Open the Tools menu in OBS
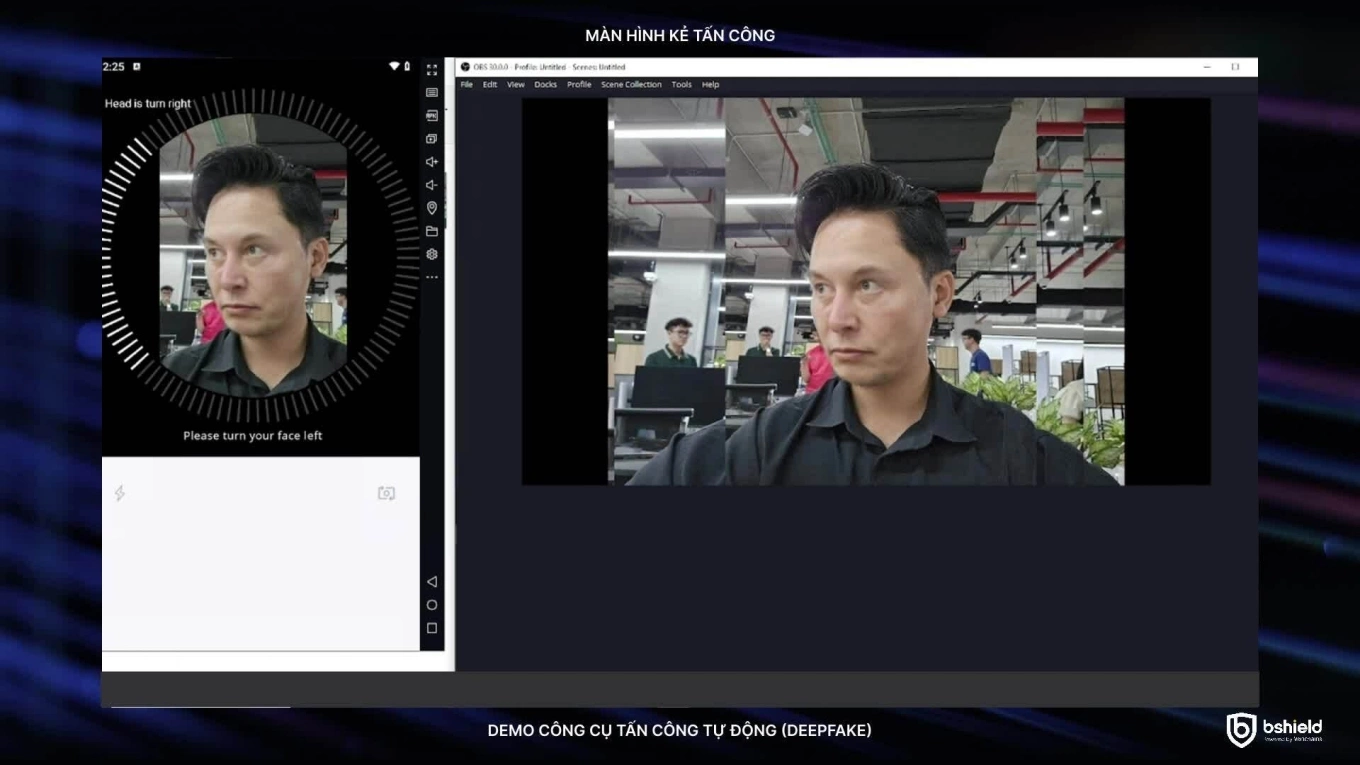The width and height of the screenshot is (1360, 765). pos(680,85)
